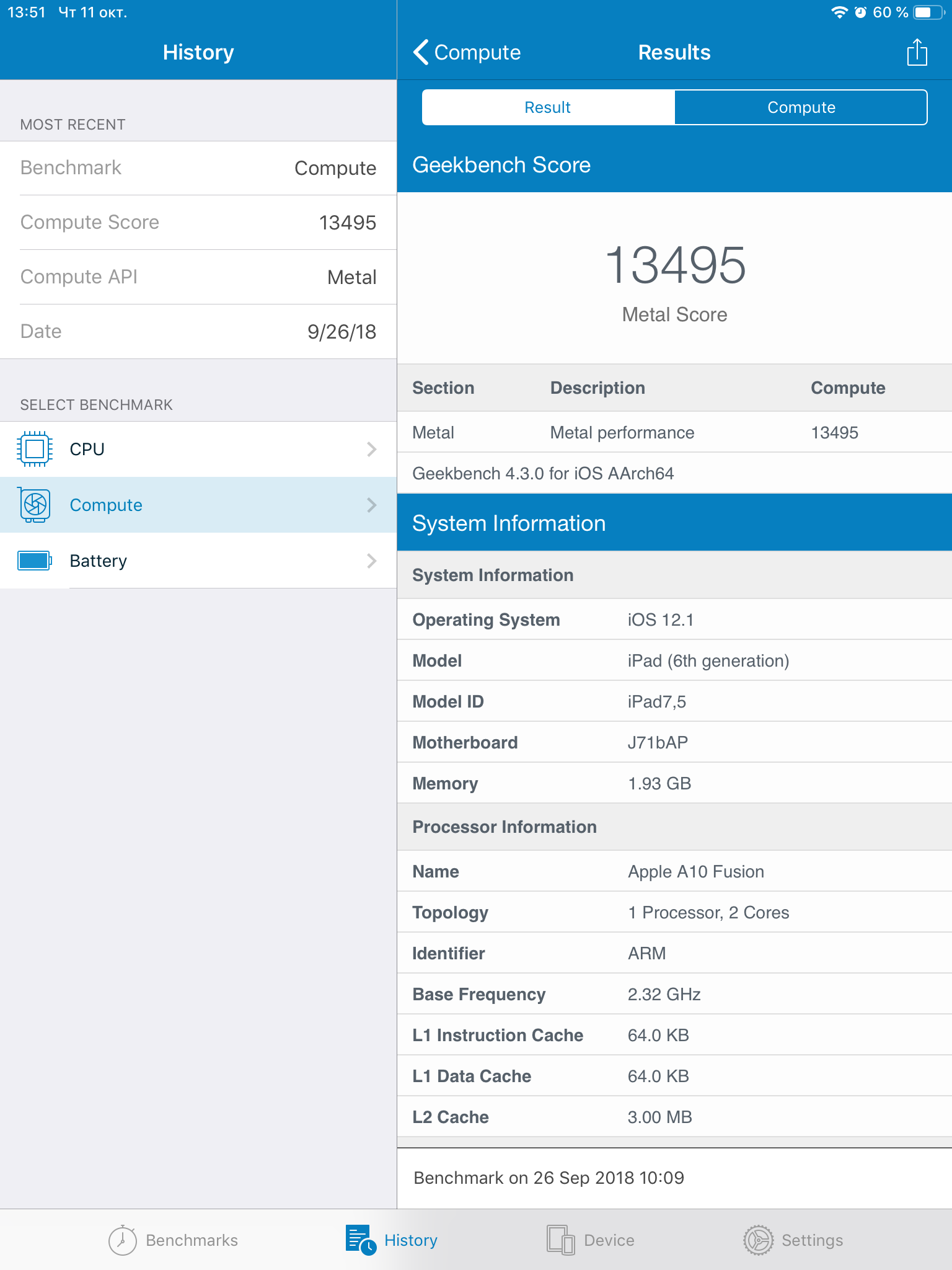Select the Battery icon in benchmark list
The width and height of the screenshot is (952, 1270).
(35, 561)
